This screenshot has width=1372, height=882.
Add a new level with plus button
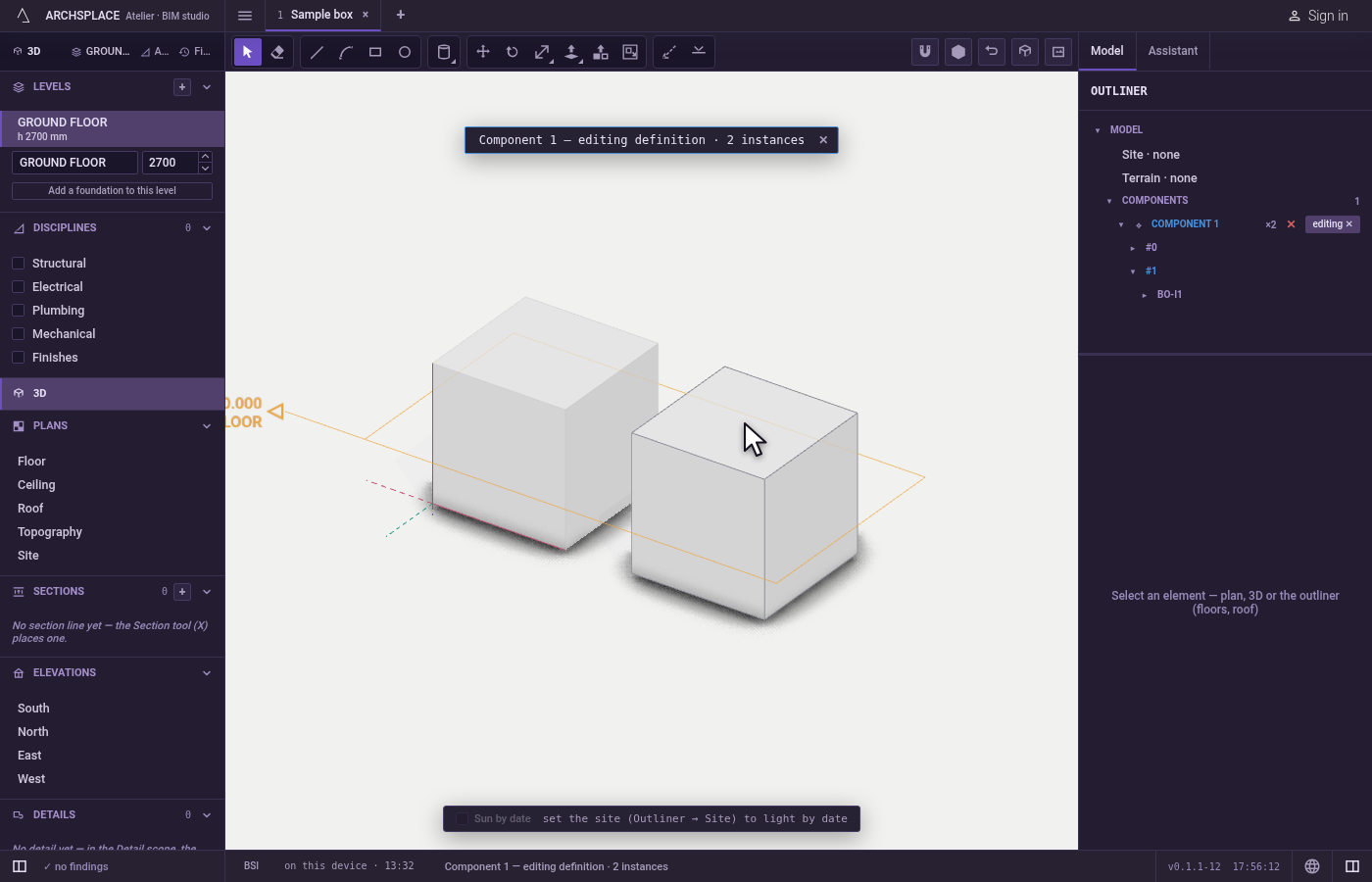coord(182,87)
